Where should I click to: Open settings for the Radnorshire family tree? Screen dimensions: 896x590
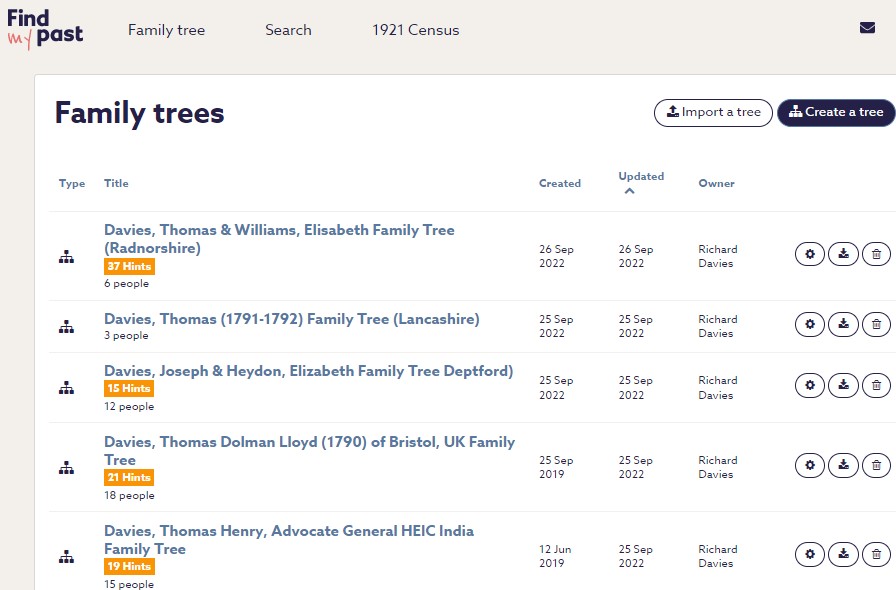[x=810, y=255]
